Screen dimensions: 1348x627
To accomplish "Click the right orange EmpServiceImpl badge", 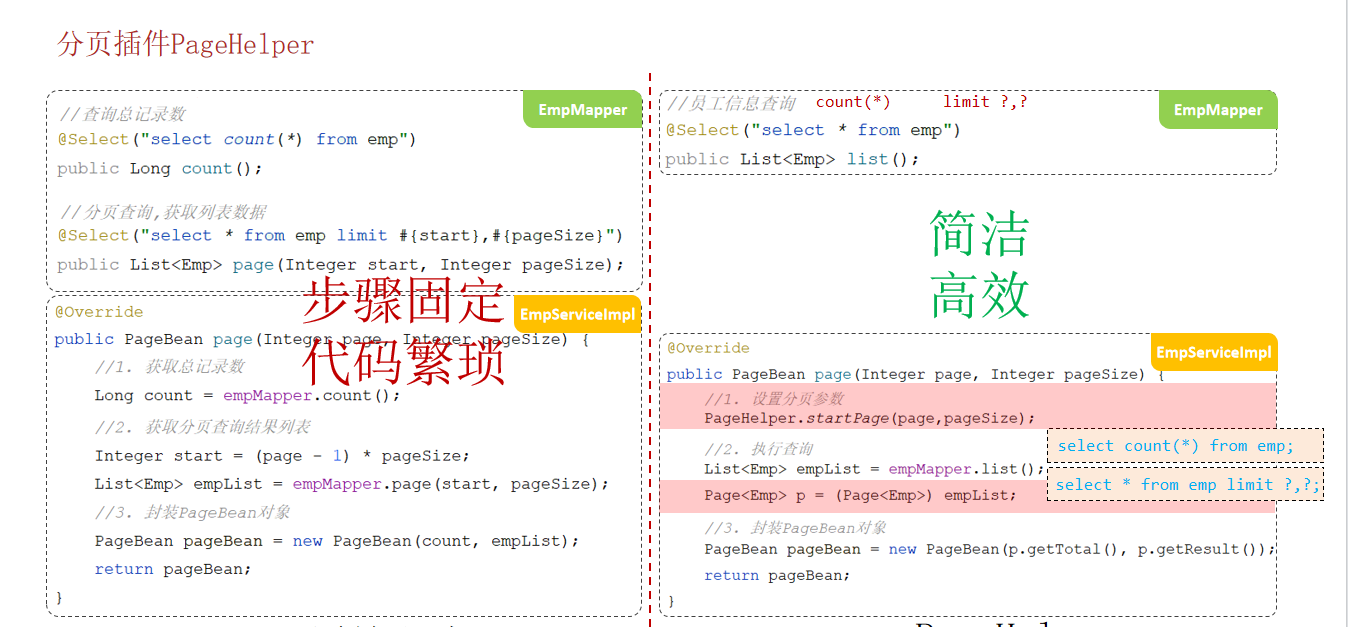I will click(x=1213, y=352).
